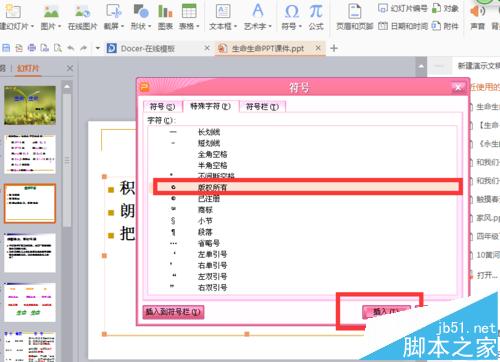Open 家风.pp recent file in right pane
This screenshot has width=500, height=362.
(488, 218)
